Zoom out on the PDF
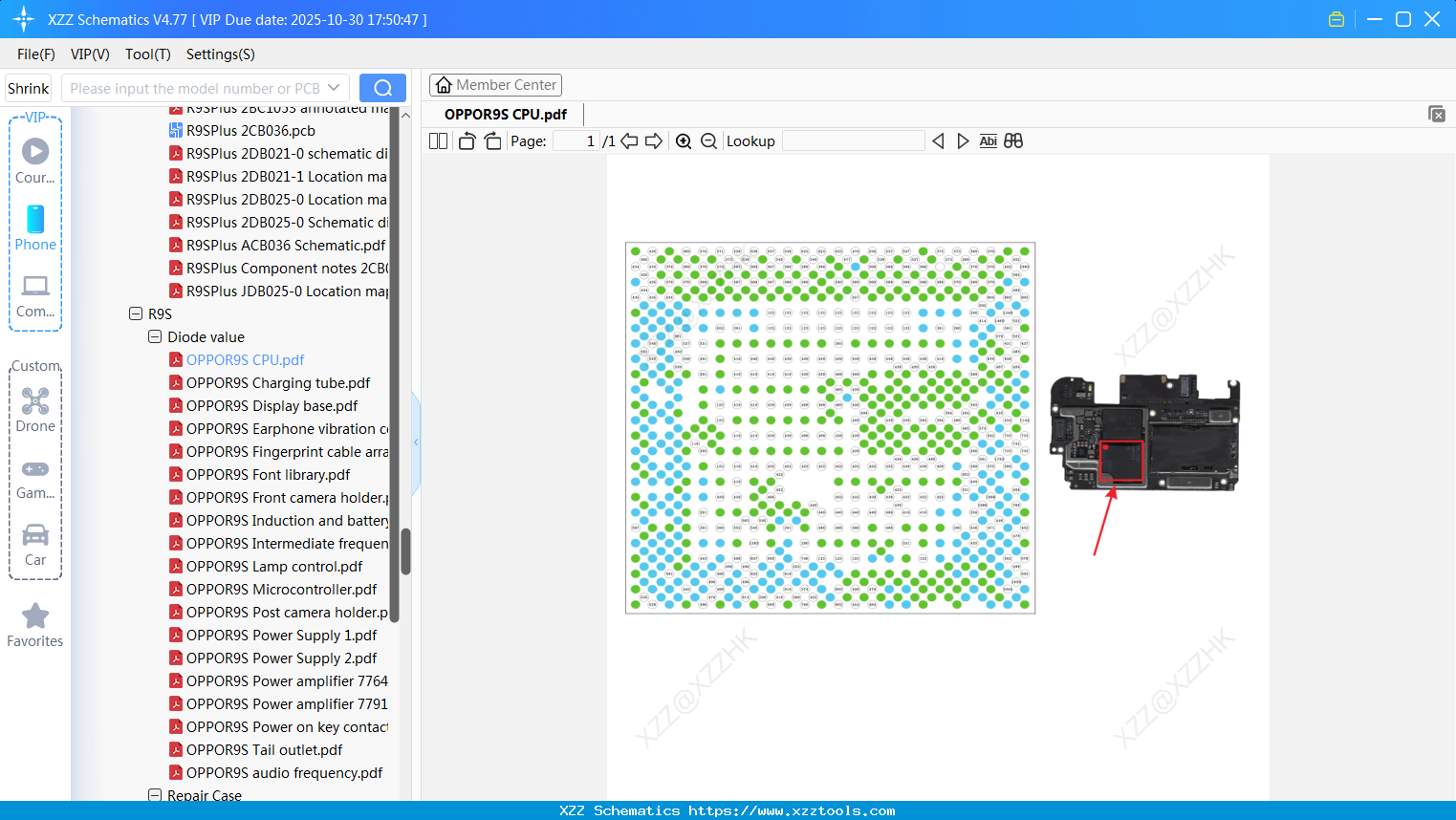This screenshot has width=1456, height=820. [708, 141]
